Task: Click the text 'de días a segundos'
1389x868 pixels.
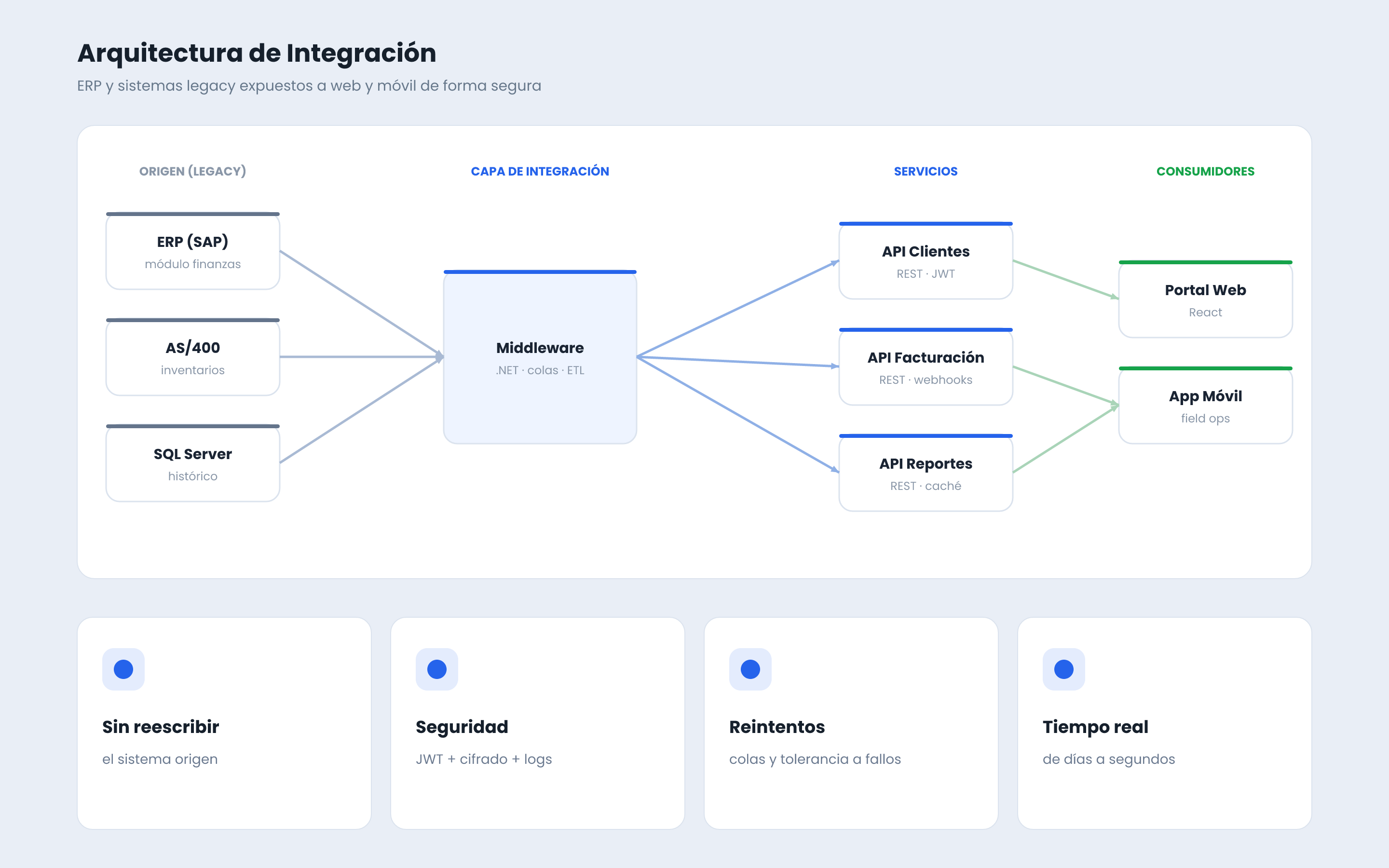Action: pyautogui.click(x=1109, y=759)
